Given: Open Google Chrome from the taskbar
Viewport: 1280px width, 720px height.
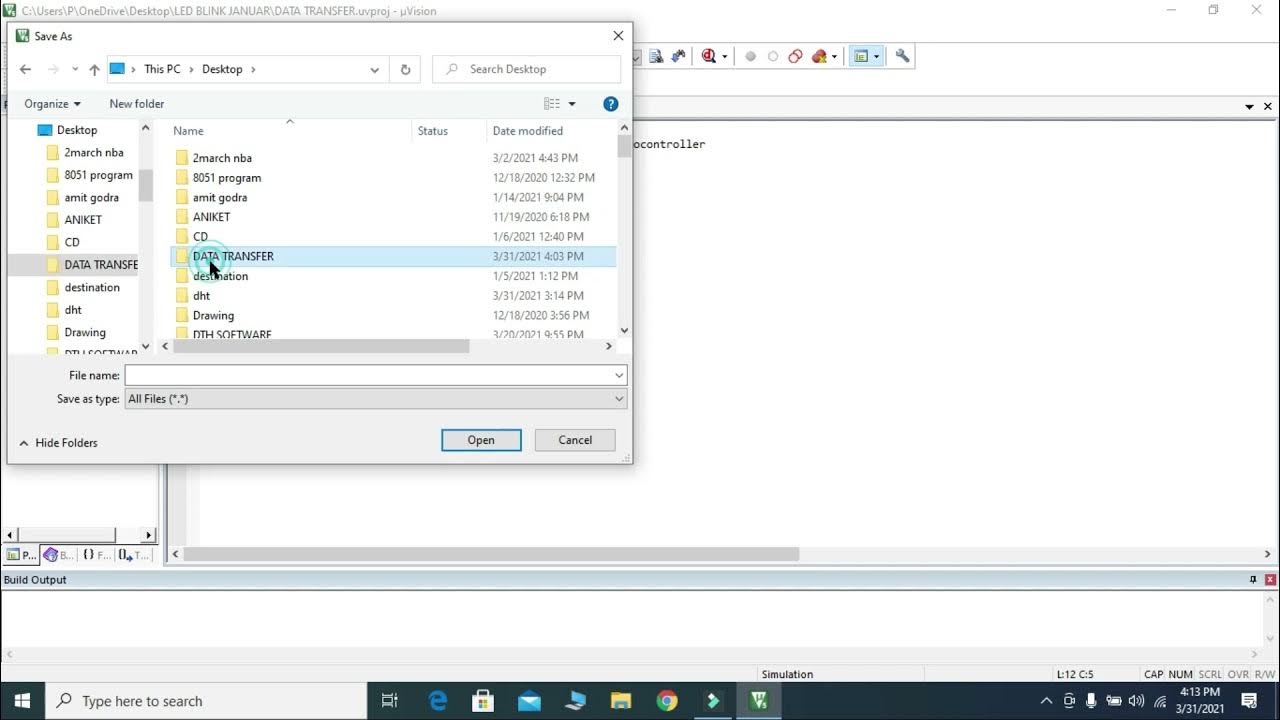Looking at the screenshot, I should 667,701.
